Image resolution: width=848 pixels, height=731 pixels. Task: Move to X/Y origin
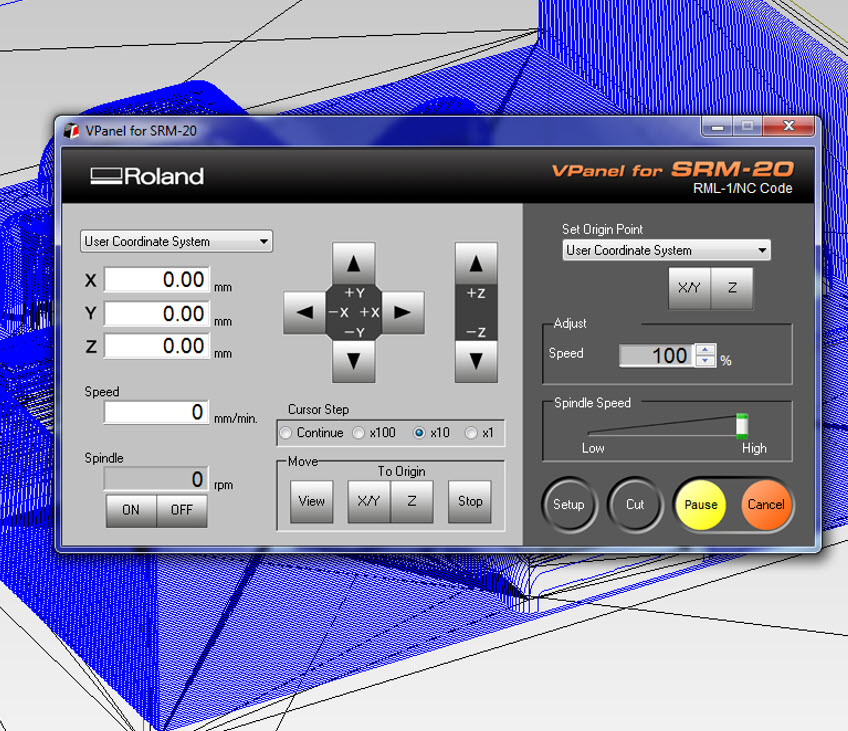369,501
